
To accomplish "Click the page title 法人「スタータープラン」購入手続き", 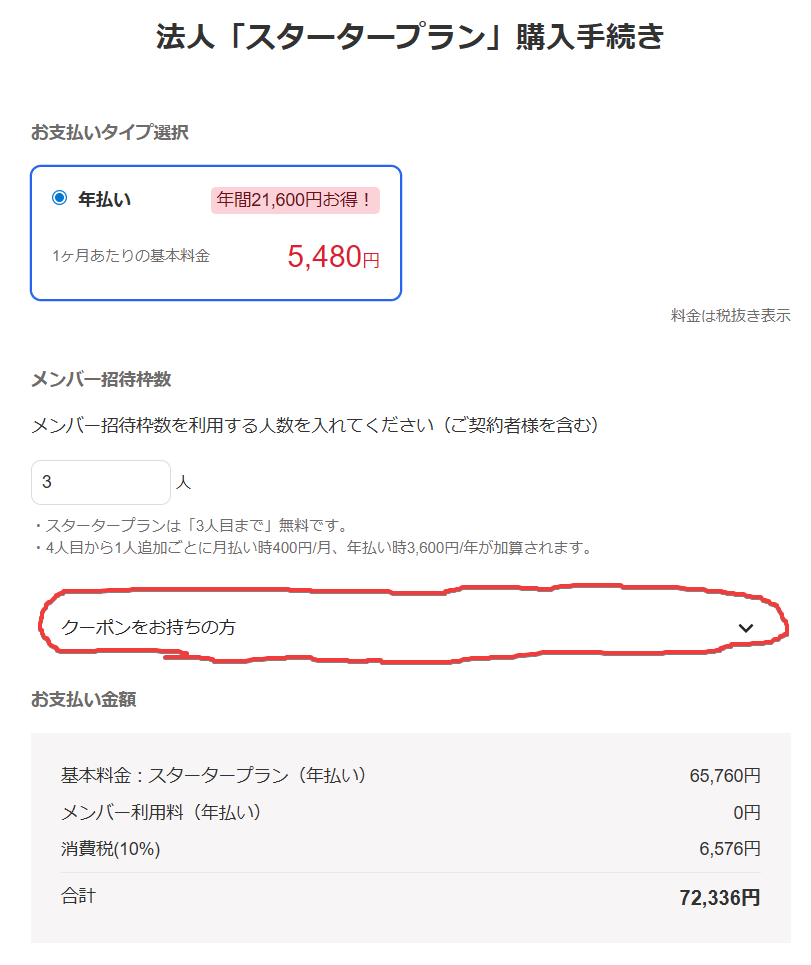I will pyautogui.click(x=410, y=37).
